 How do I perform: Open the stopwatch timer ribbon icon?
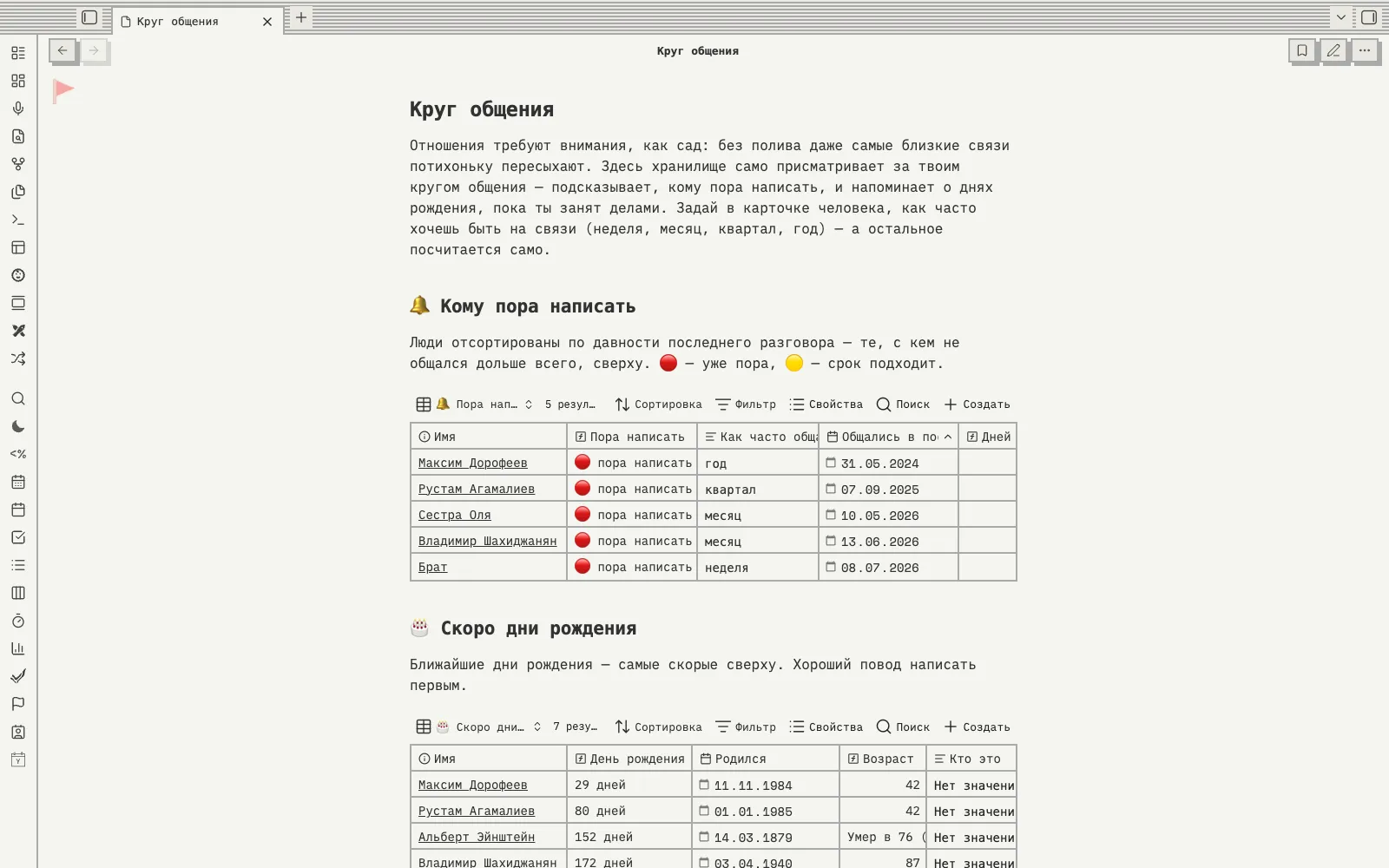point(18,621)
